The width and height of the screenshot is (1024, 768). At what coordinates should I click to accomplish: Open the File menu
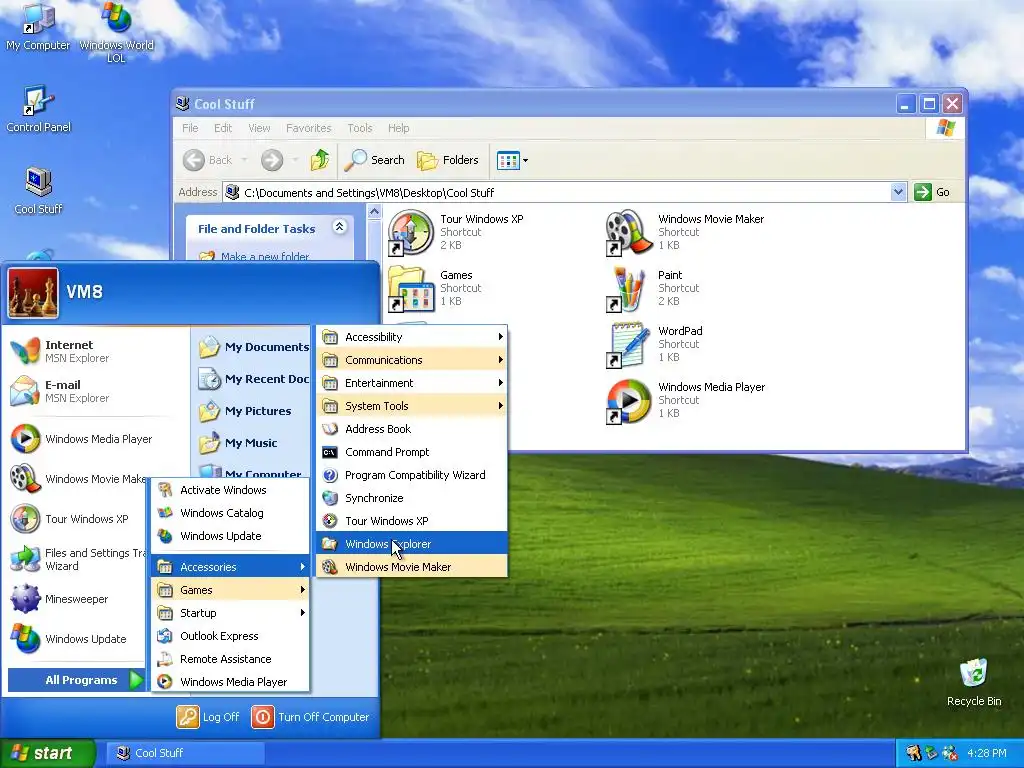click(190, 128)
